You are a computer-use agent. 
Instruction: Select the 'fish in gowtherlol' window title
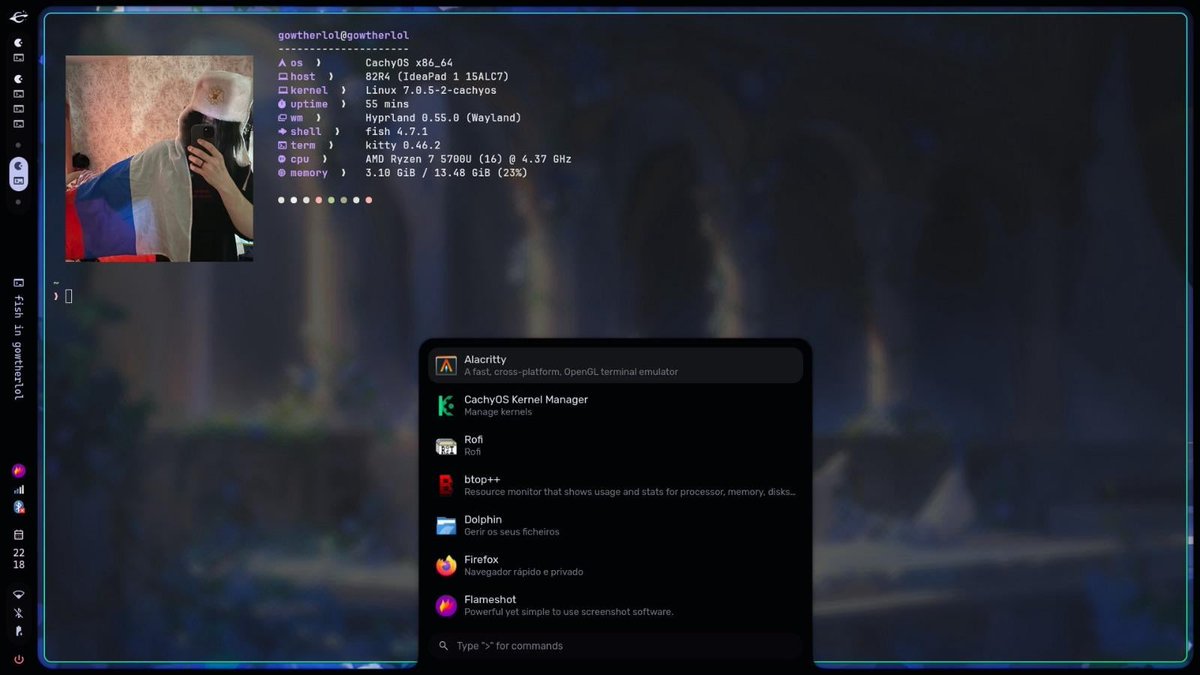(18, 348)
